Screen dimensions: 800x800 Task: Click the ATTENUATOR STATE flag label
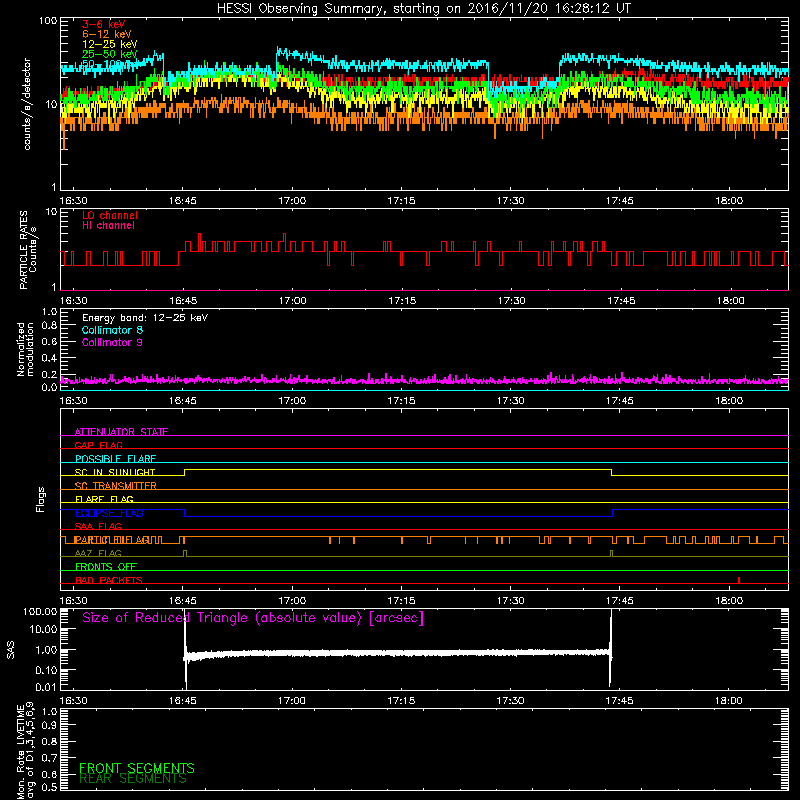[121, 432]
